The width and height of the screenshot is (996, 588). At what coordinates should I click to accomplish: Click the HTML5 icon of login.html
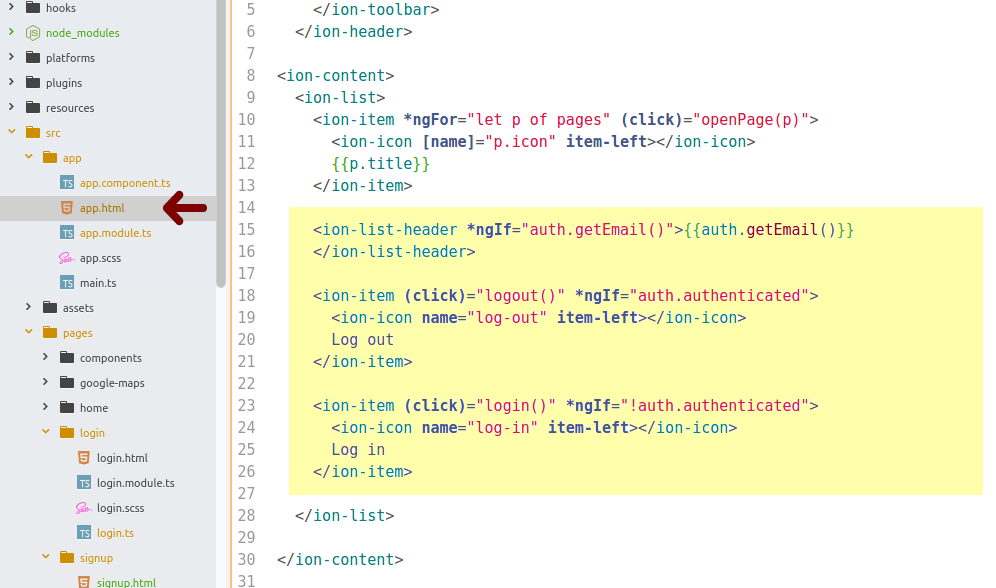84,457
